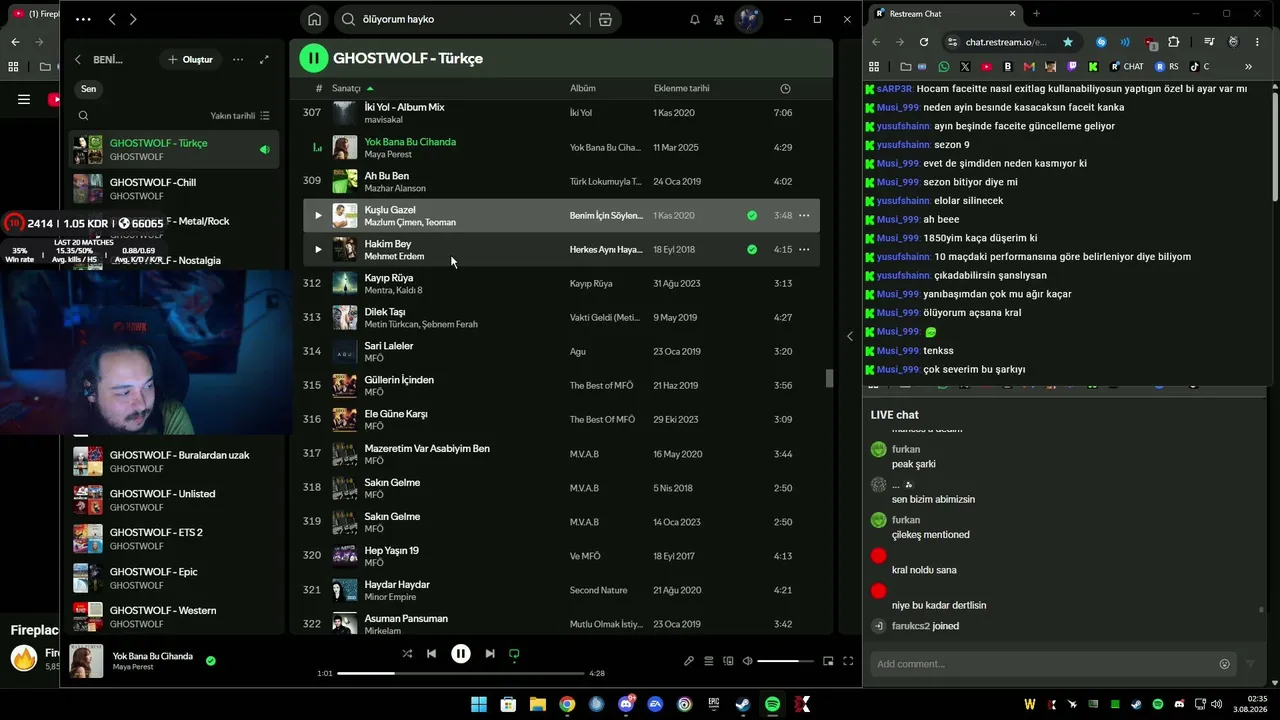Click the Oluştur create button
Screen dimensions: 1280x720
[190, 60]
